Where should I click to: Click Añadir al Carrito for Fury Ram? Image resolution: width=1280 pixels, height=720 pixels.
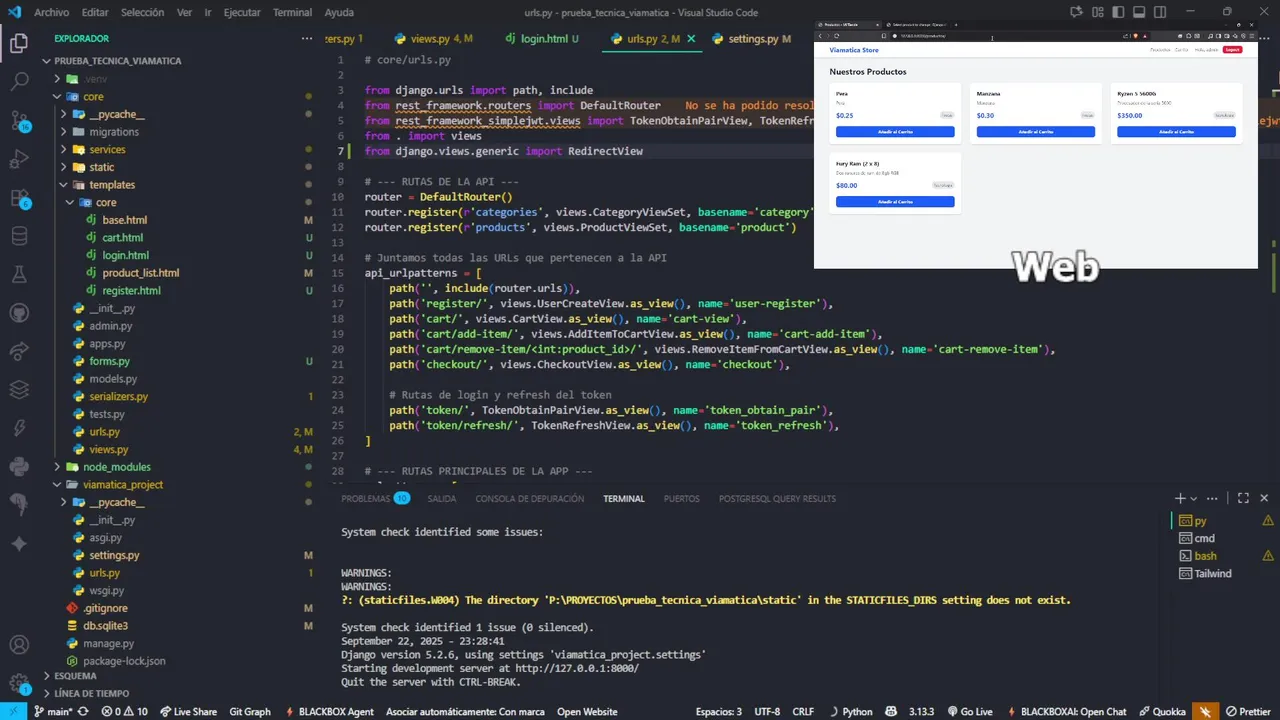[x=895, y=202]
